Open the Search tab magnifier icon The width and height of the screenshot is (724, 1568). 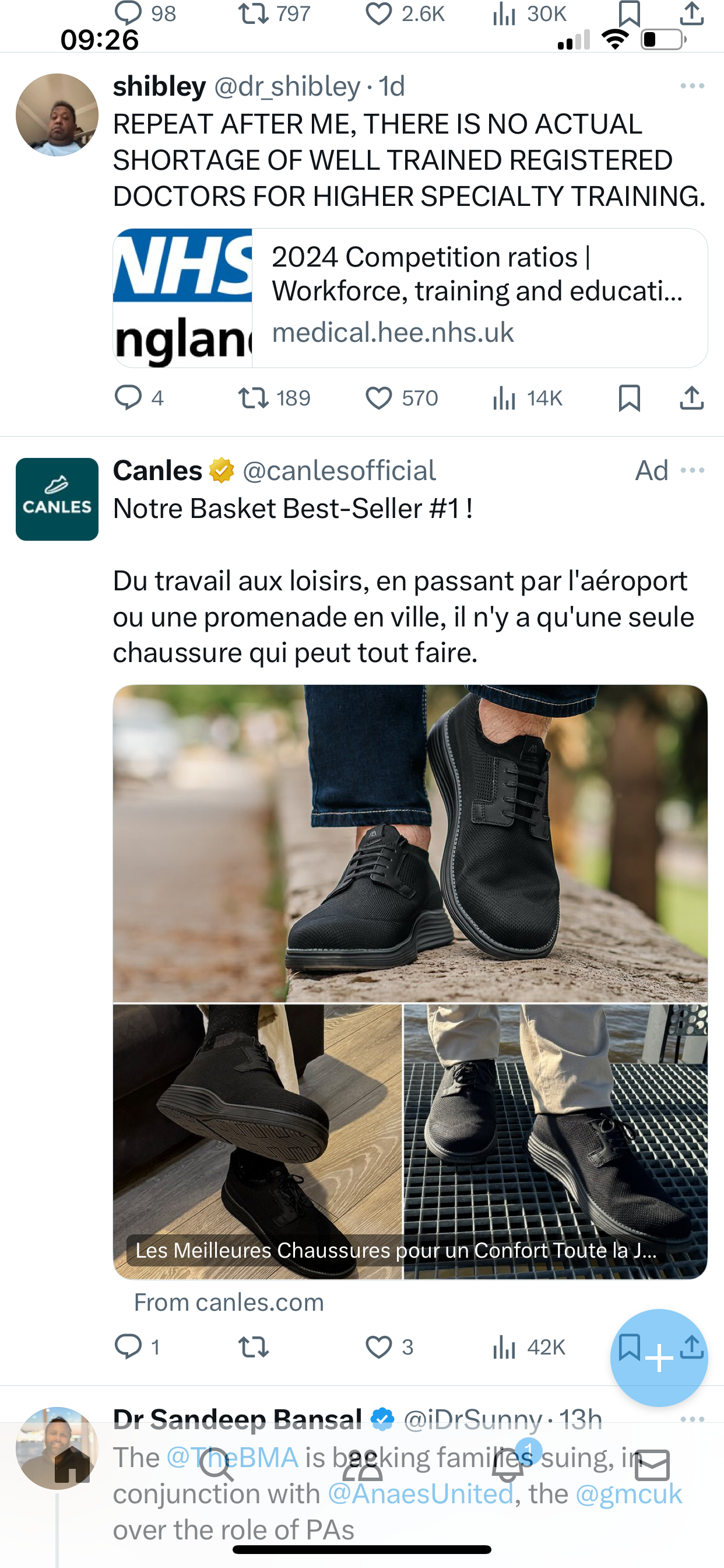(217, 1464)
